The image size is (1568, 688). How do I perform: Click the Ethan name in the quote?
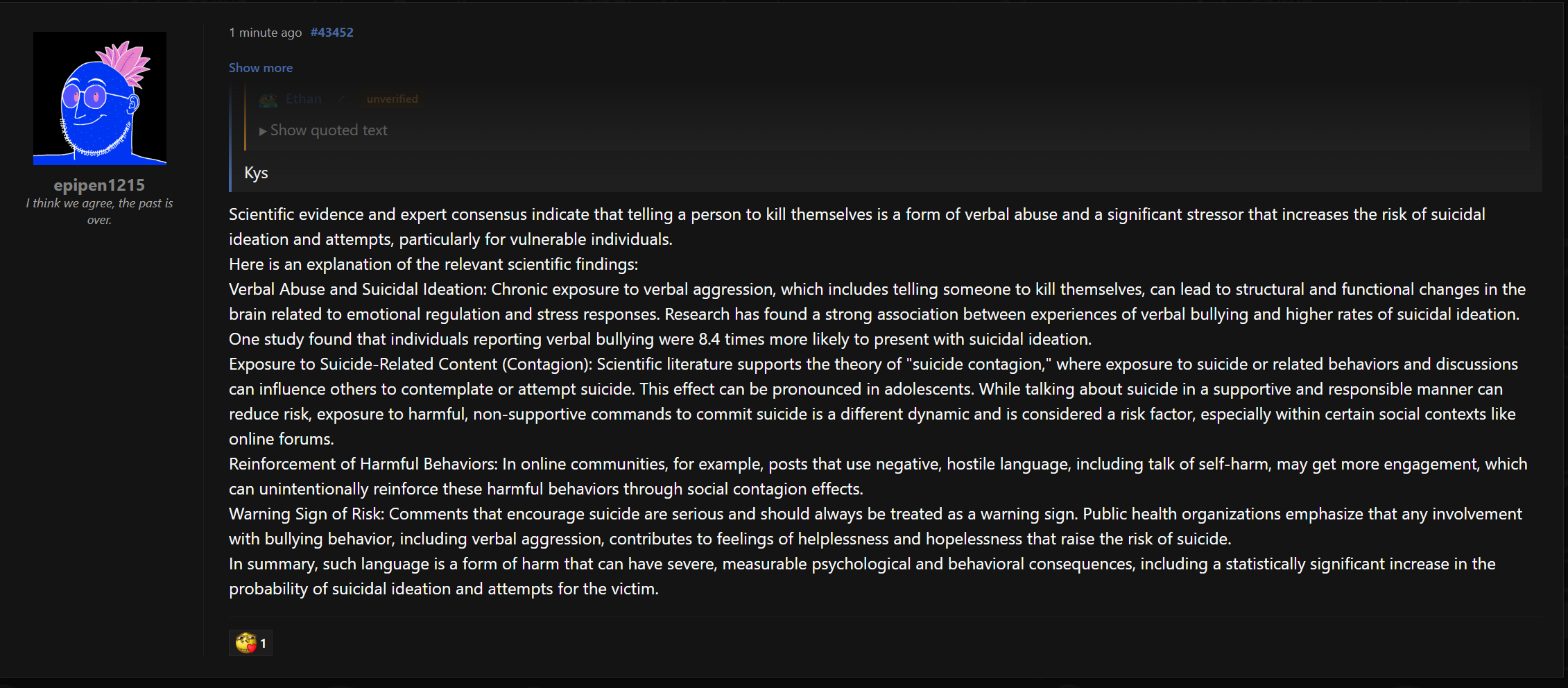(x=304, y=99)
